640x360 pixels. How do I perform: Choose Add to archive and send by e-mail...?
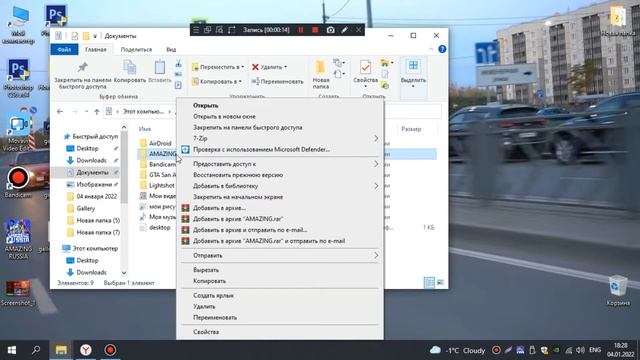(280, 230)
